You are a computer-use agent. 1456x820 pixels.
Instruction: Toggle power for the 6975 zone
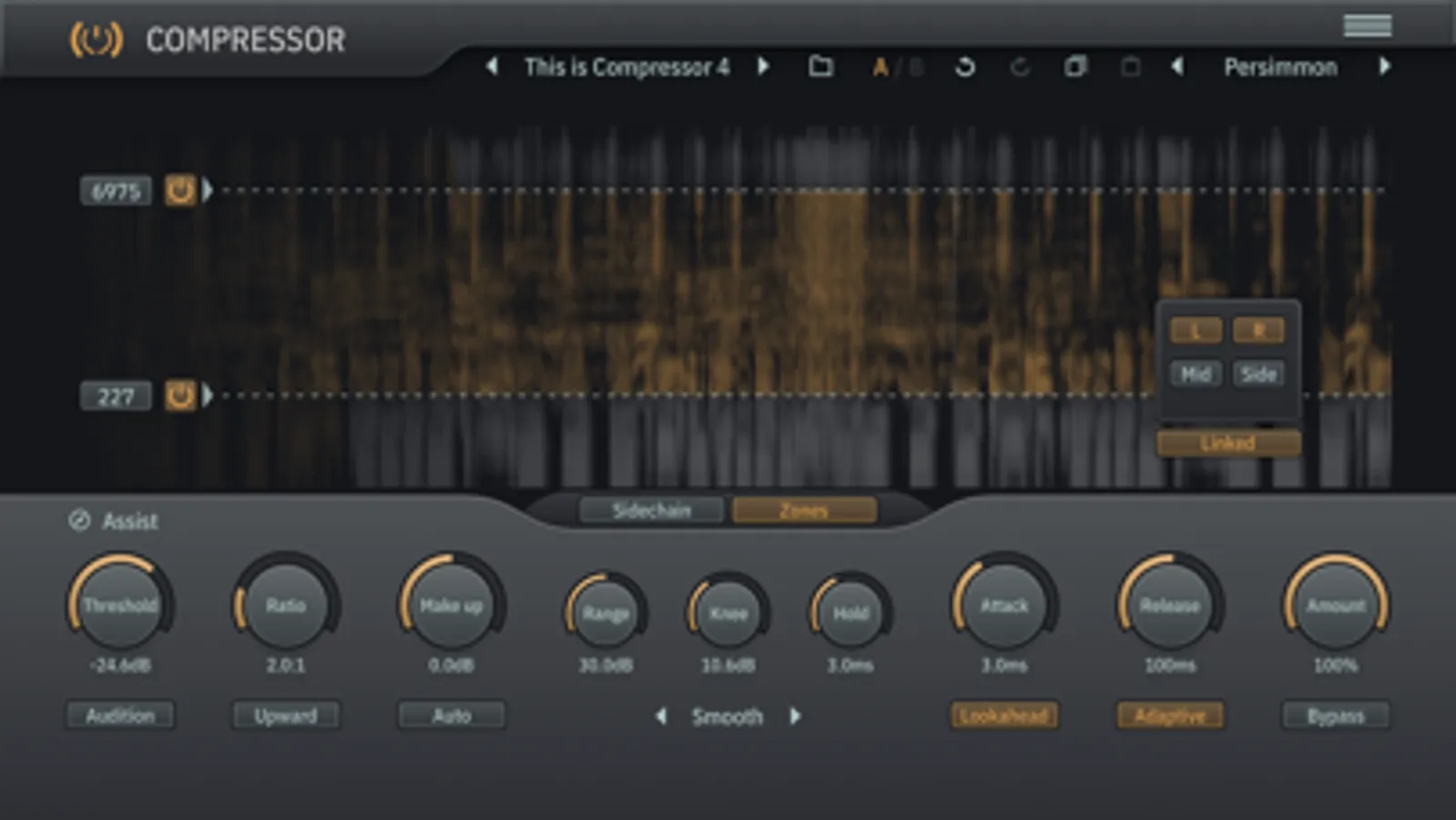coord(179,190)
